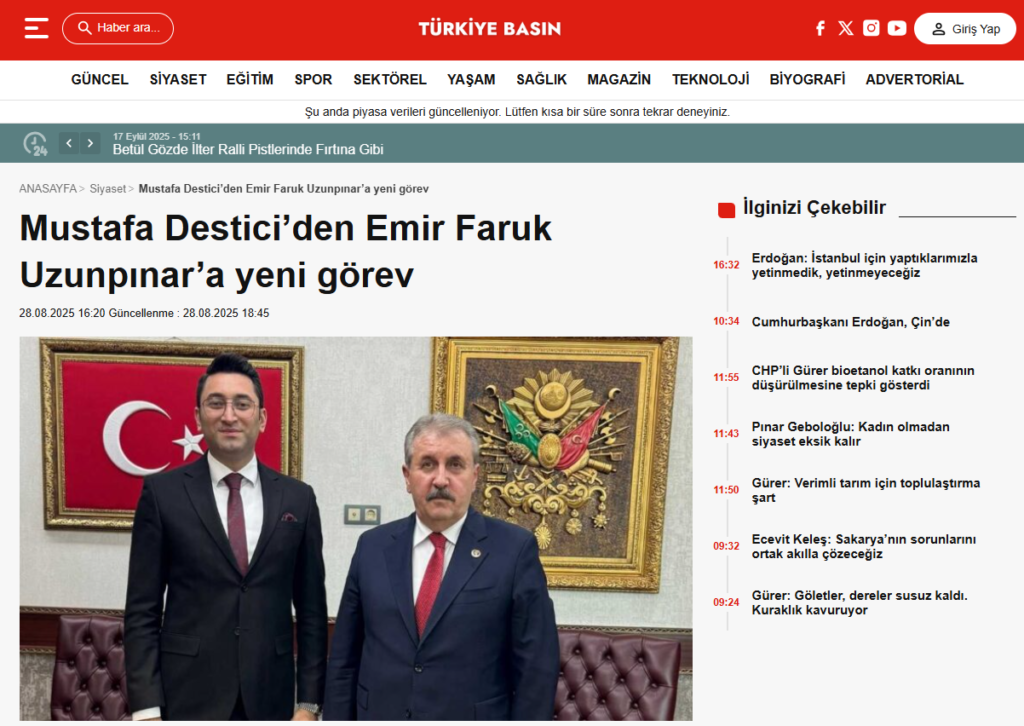The width and height of the screenshot is (1024, 726).
Task: Open the YouTube social icon
Action: [897, 28]
